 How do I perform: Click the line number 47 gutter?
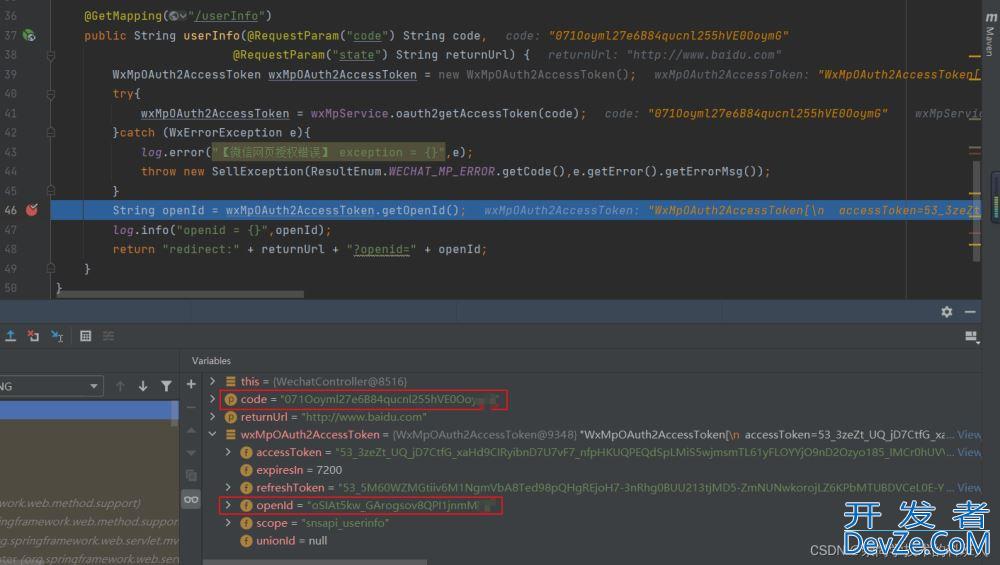(10, 230)
